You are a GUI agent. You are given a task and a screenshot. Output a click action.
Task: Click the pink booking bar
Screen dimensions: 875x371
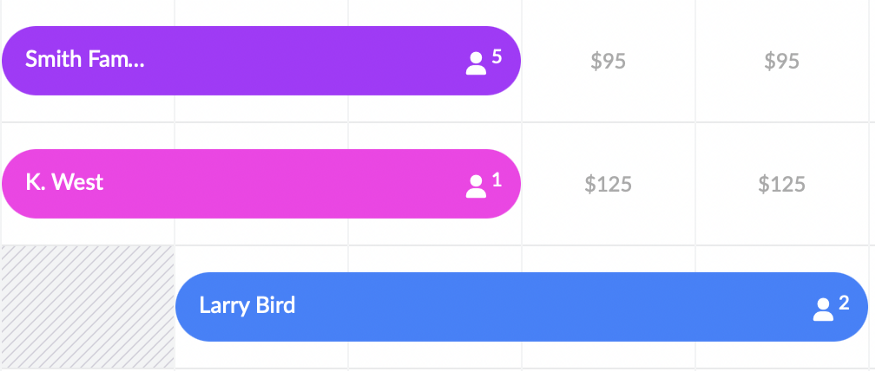[261, 184]
